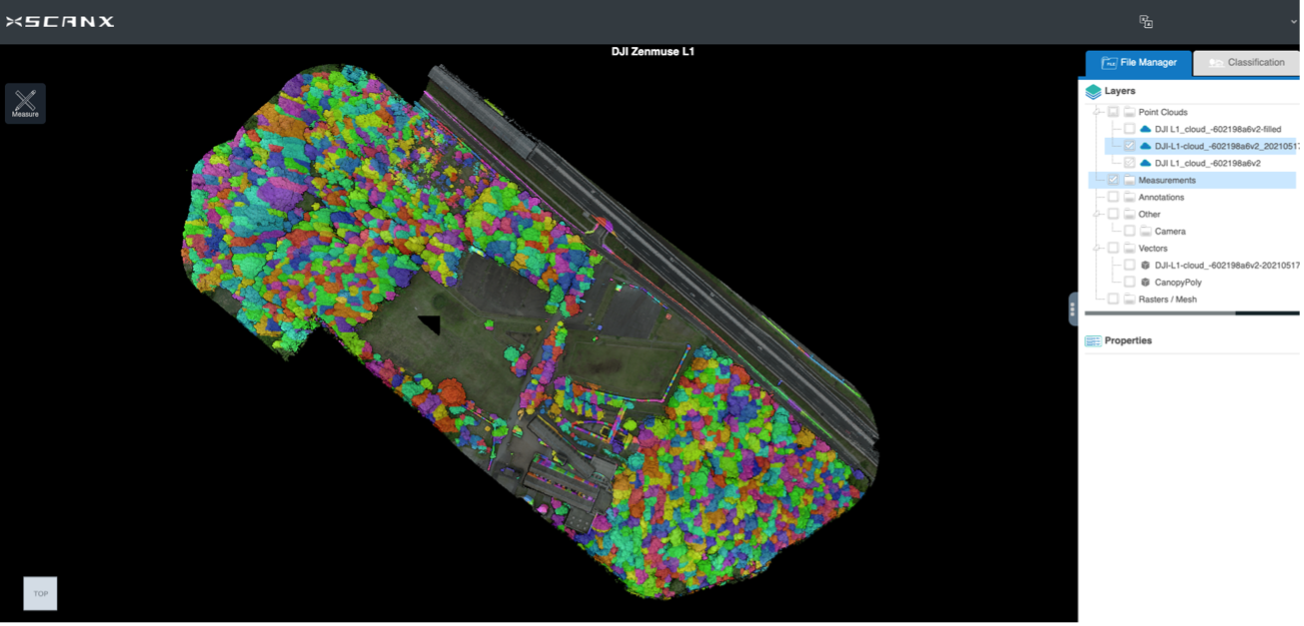
Task: Open the File Manager tab
Action: click(x=1139, y=63)
